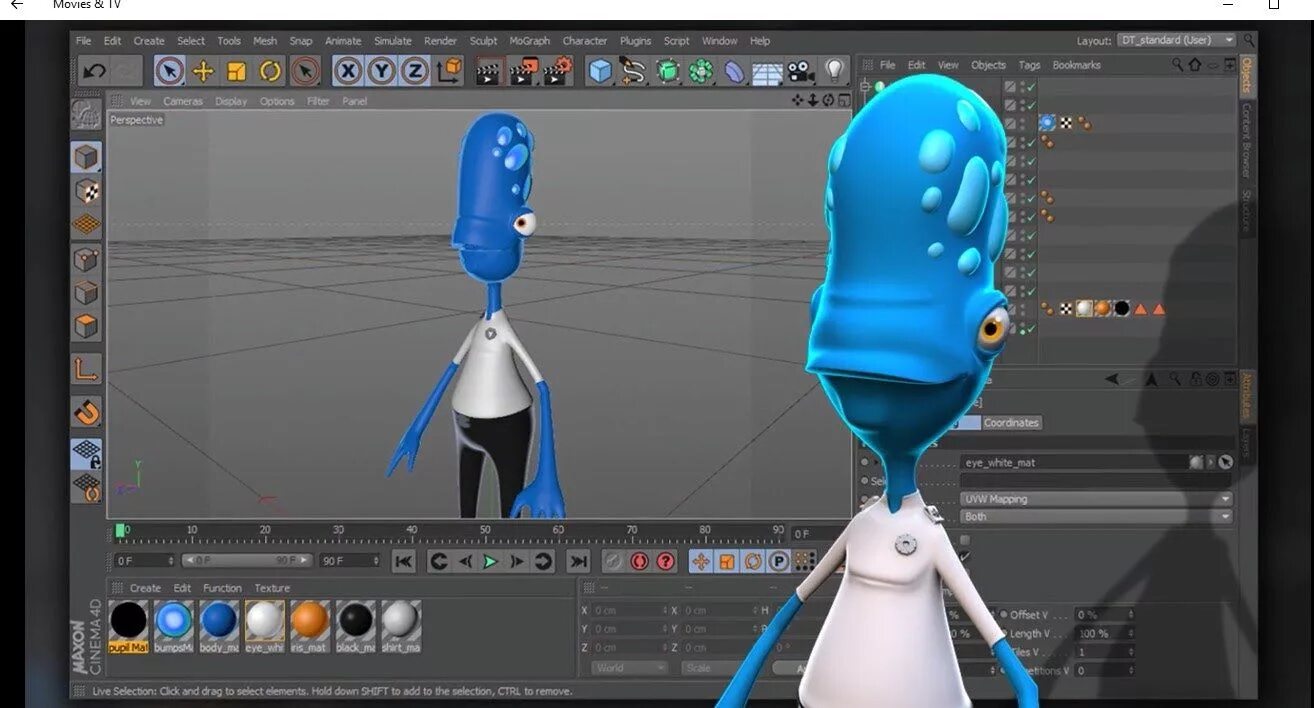
Task: Select the Points mode cube icon
Action: (87, 260)
